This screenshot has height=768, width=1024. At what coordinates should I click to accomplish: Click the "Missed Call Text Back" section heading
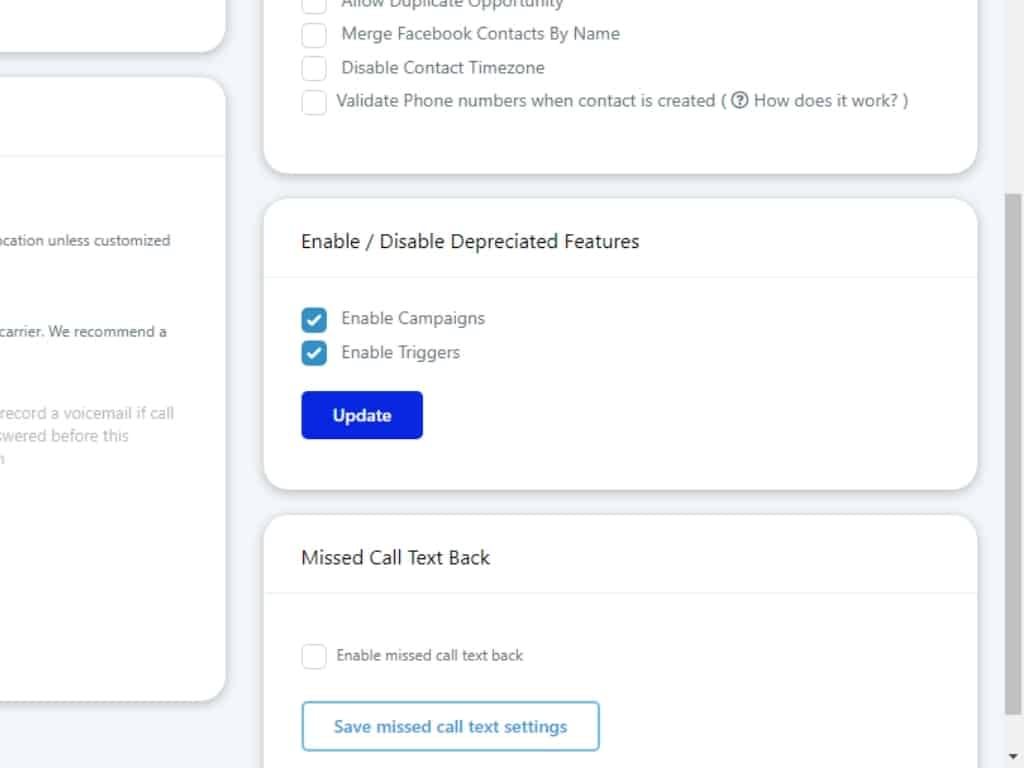[x=395, y=558]
